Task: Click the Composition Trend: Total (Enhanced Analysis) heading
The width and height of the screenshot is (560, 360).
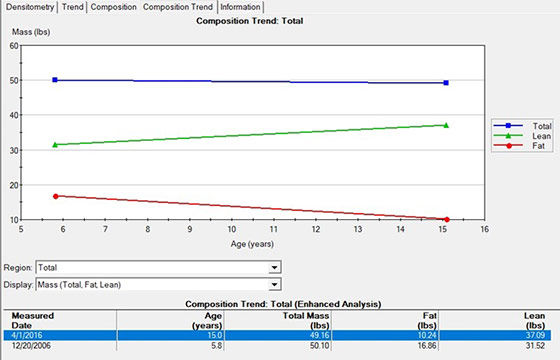Action: coord(283,304)
